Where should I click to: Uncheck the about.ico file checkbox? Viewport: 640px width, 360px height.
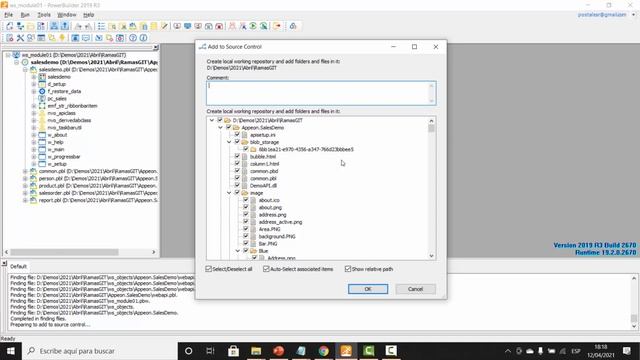[246, 200]
